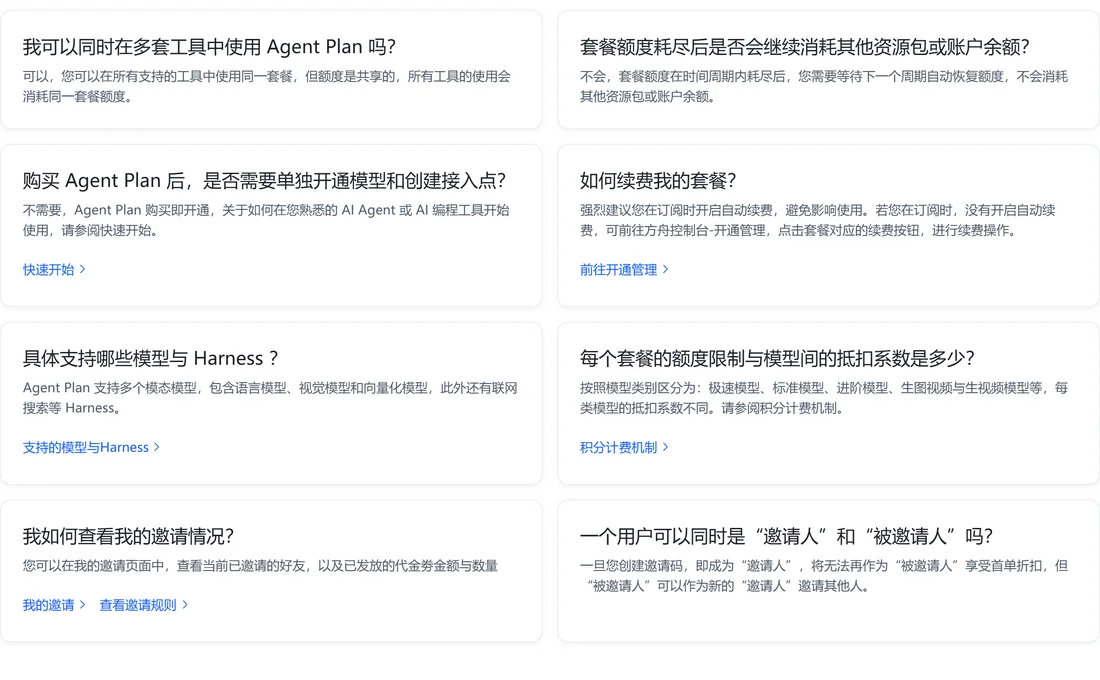Click the heading 一个用户可以同时是“邀请人”和“被邀请人”吗?
The height and width of the screenshot is (680, 1100).
[x=786, y=537]
